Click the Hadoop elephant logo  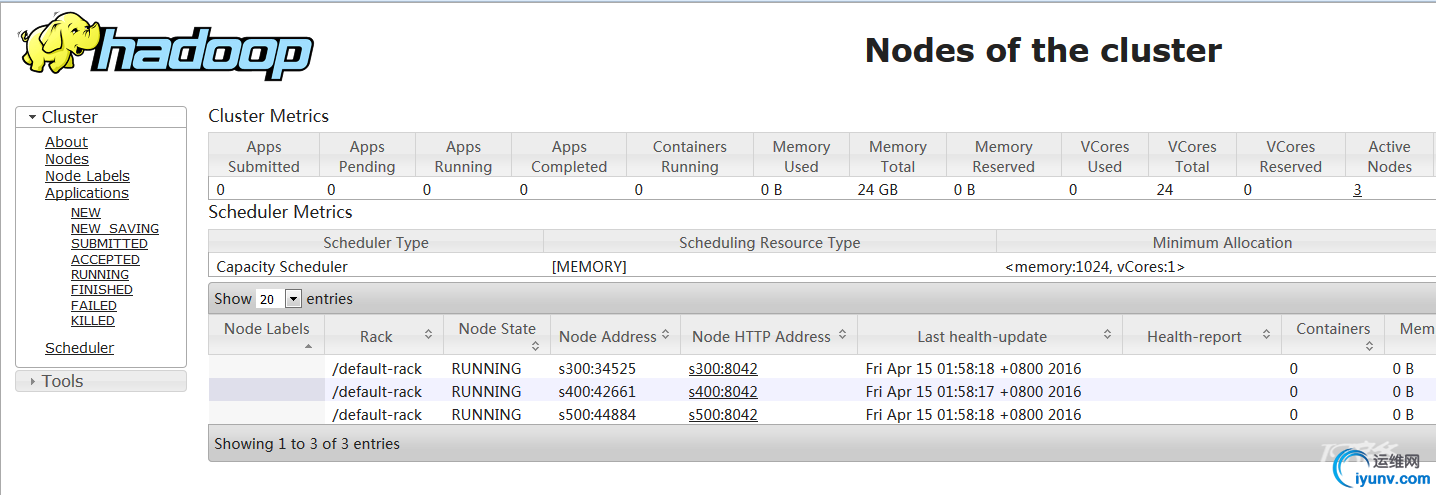pyautogui.click(x=165, y=47)
